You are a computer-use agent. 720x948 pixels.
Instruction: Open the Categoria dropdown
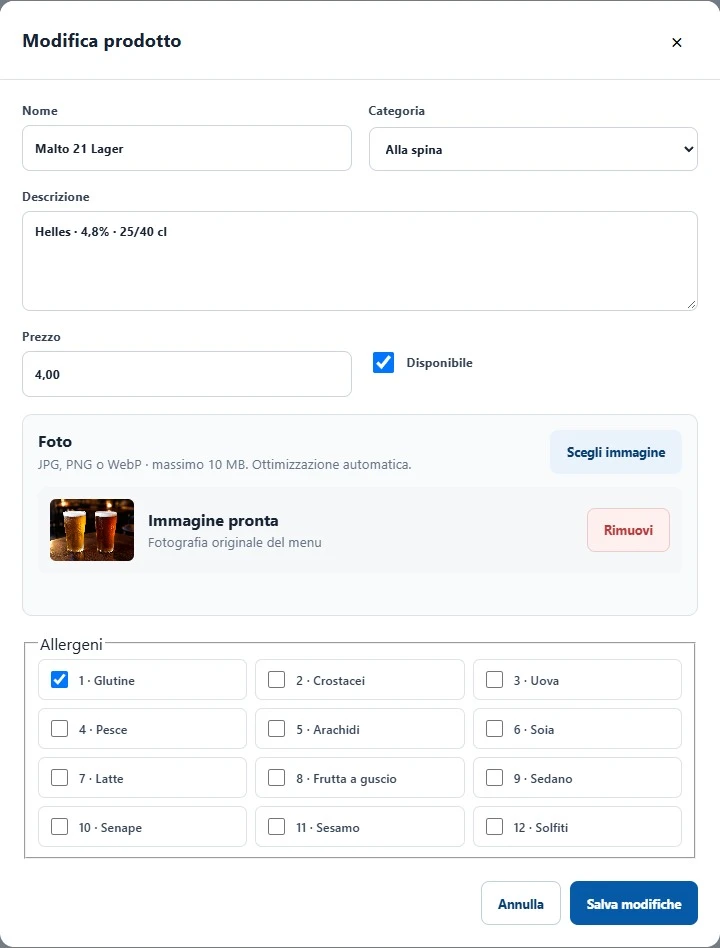tap(533, 149)
